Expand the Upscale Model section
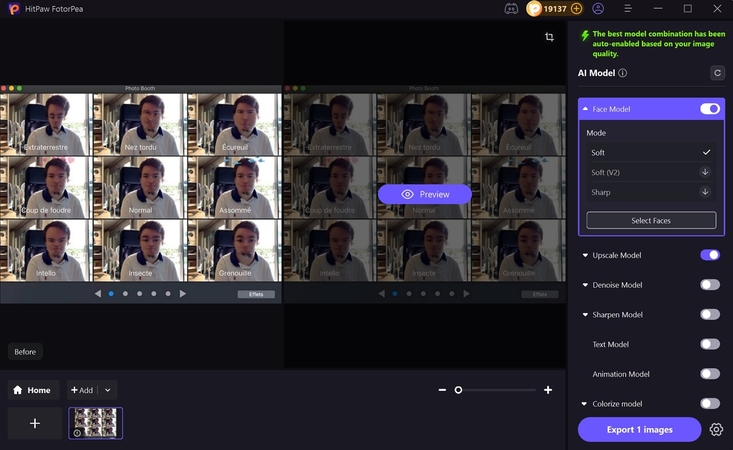733x450 pixels. (x=585, y=255)
